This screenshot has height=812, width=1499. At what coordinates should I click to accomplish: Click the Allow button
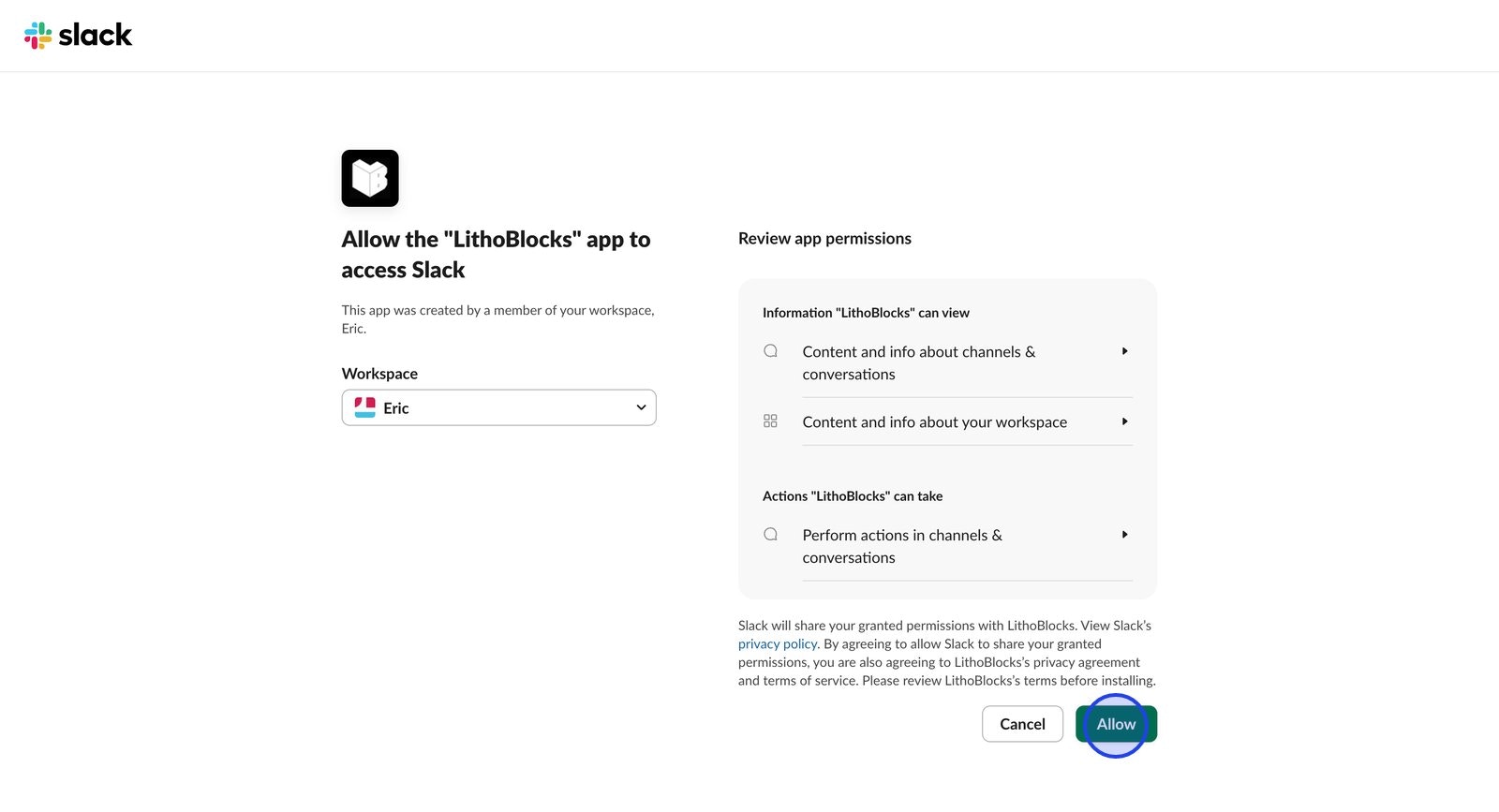[x=1115, y=724]
